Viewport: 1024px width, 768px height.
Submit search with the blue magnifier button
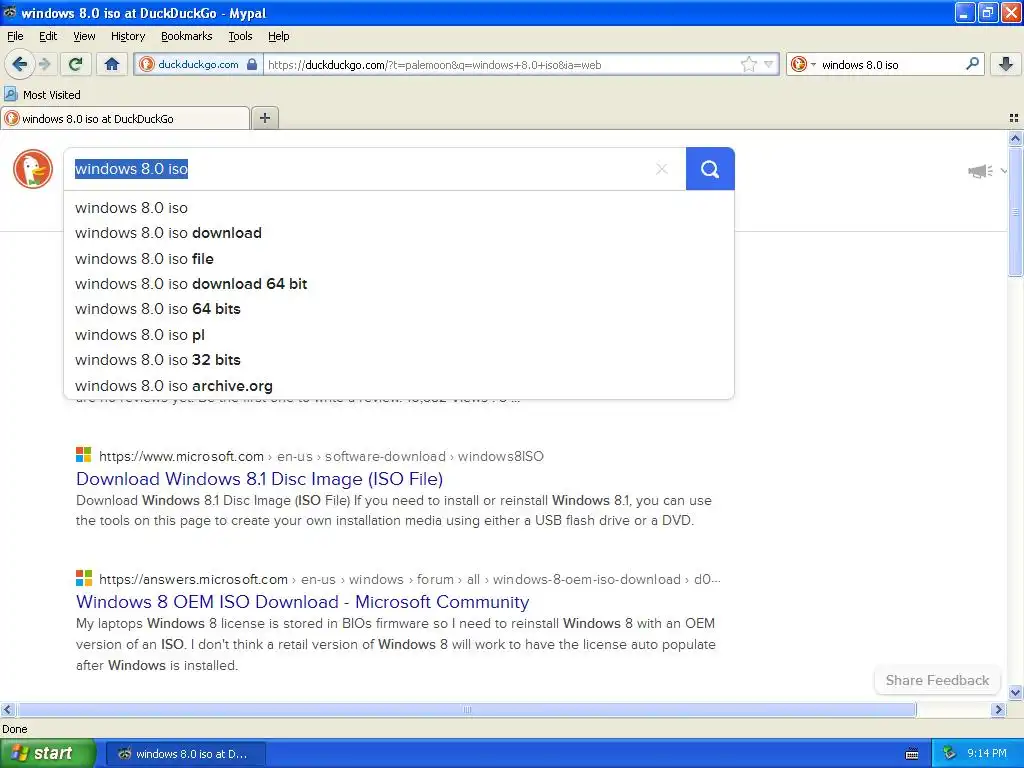click(710, 169)
